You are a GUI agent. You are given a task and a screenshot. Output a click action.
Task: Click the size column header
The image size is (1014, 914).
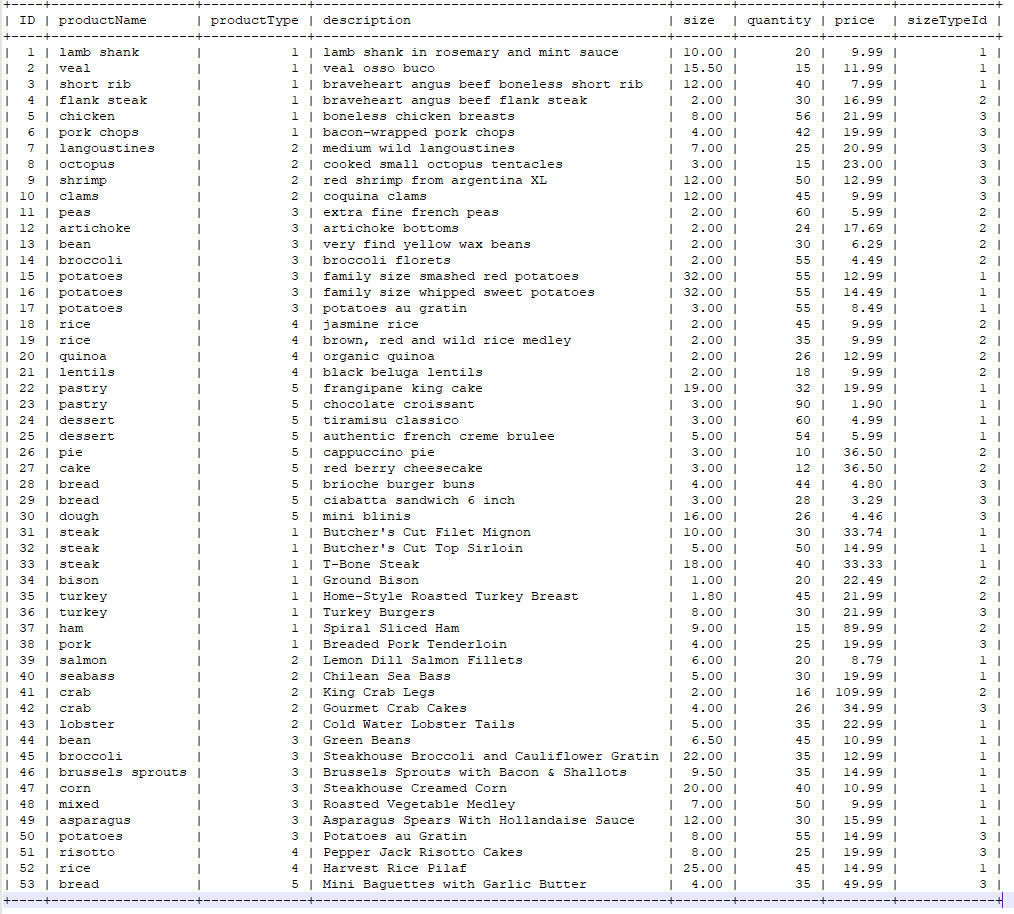tap(699, 20)
